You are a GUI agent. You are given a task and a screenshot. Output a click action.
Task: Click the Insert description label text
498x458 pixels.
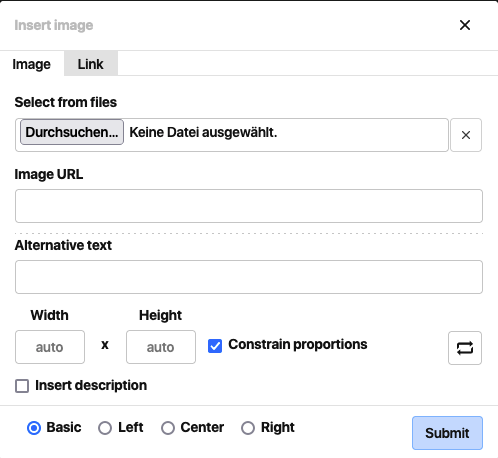[91, 385]
